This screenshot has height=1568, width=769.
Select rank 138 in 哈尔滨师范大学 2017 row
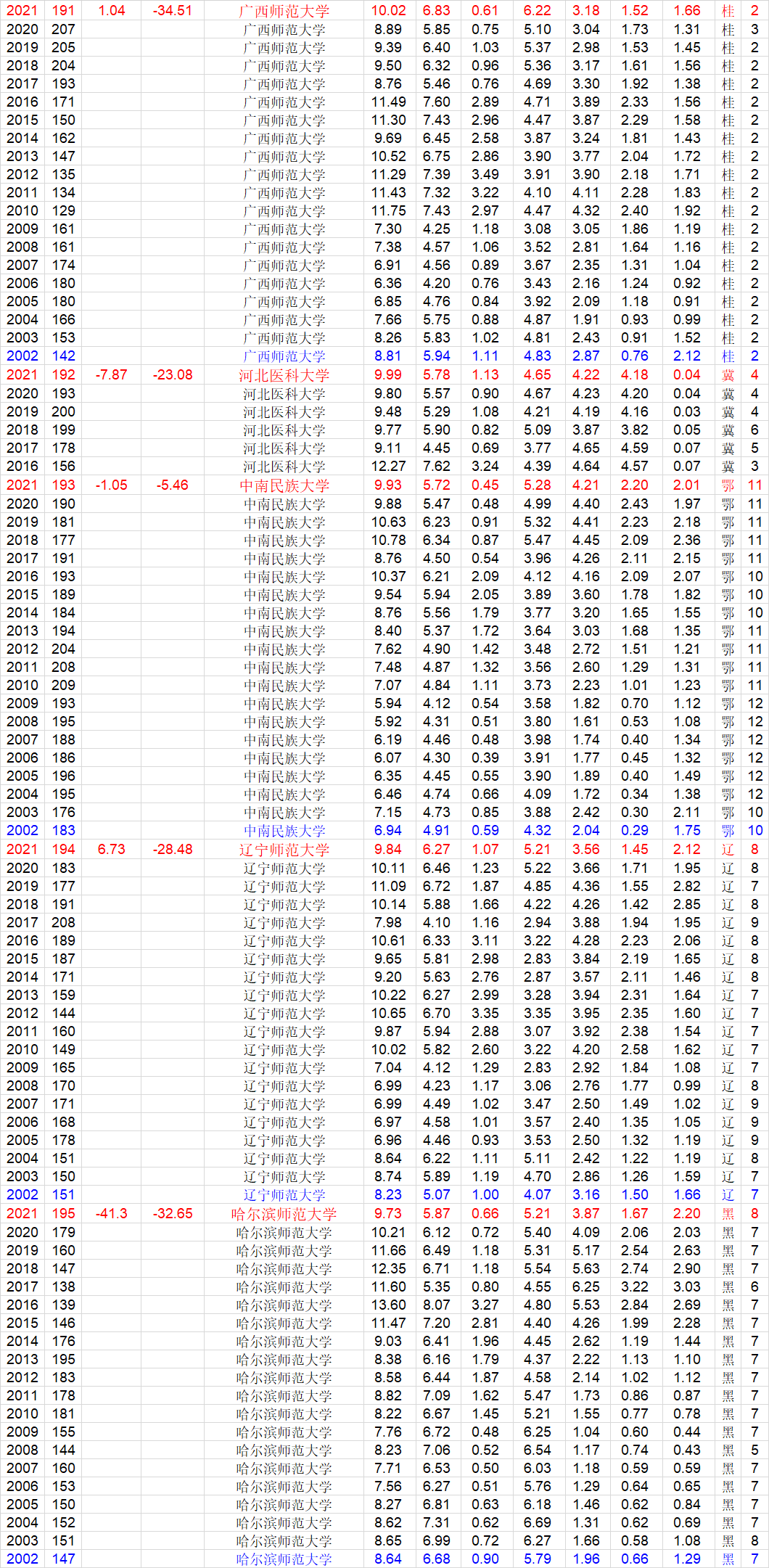pyautogui.click(x=64, y=1287)
